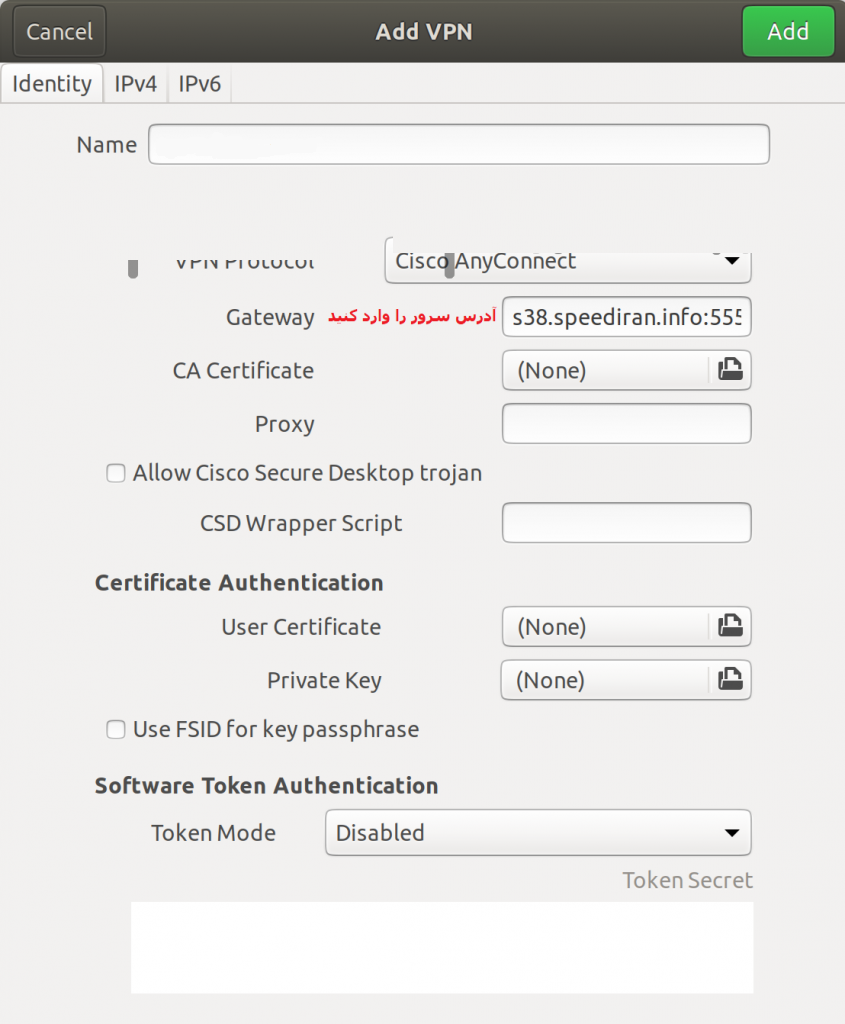Open the VPN Protocol dropdown
Image resolution: width=845 pixels, height=1024 pixels.
(567, 263)
